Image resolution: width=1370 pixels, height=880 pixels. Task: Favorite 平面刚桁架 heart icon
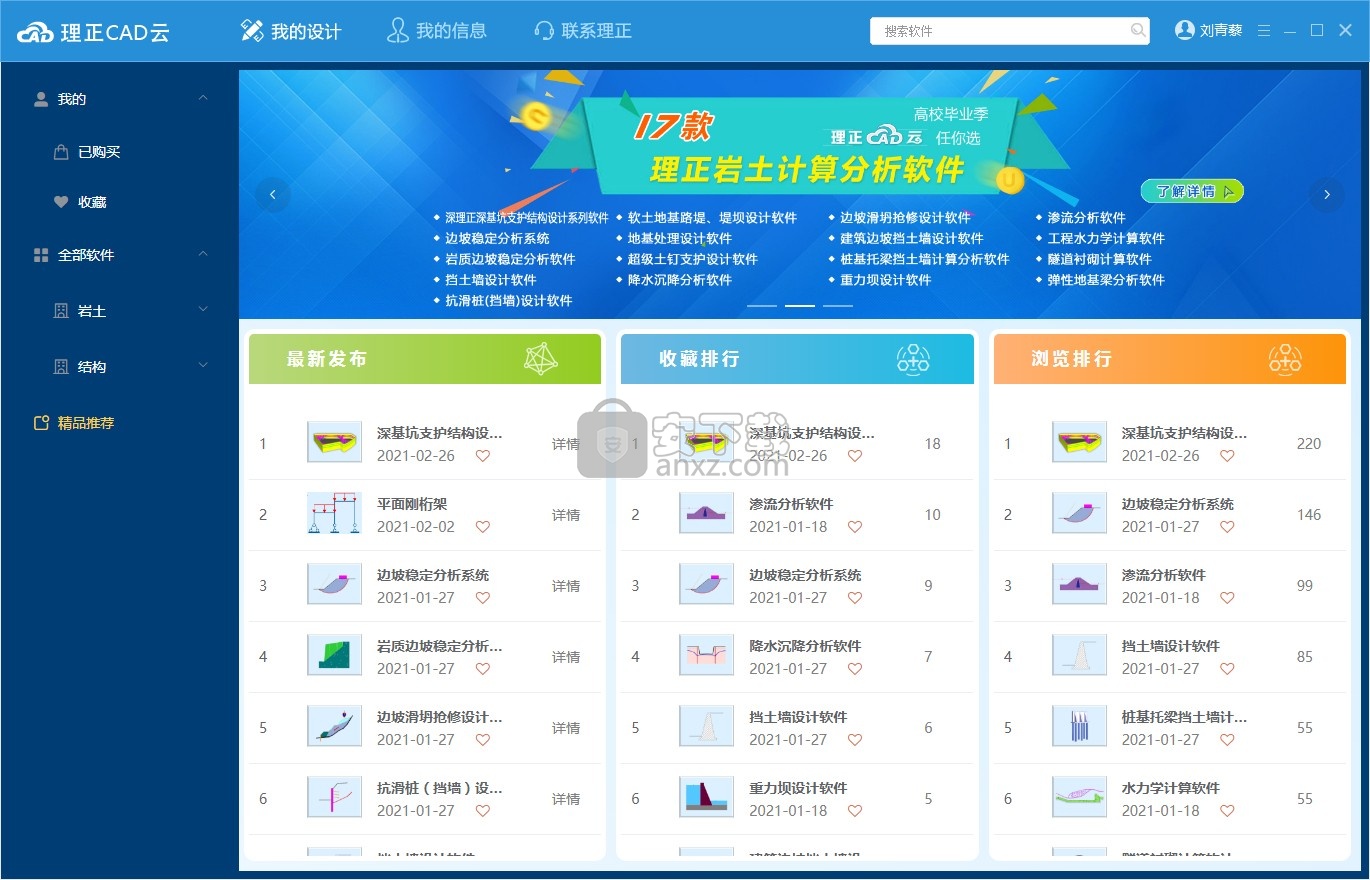[x=483, y=527]
